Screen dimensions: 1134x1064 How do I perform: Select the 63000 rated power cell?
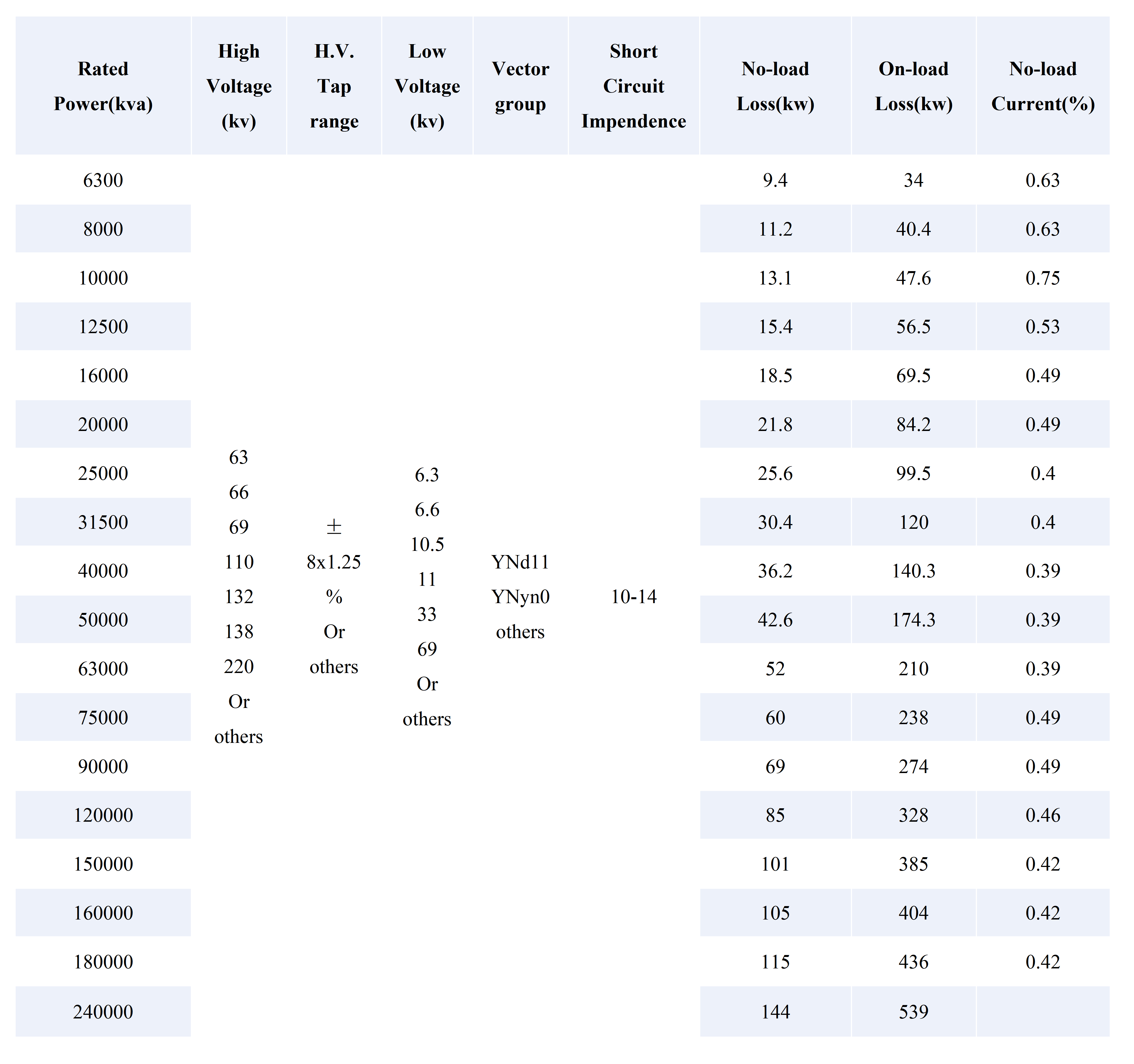coord(103,669)
